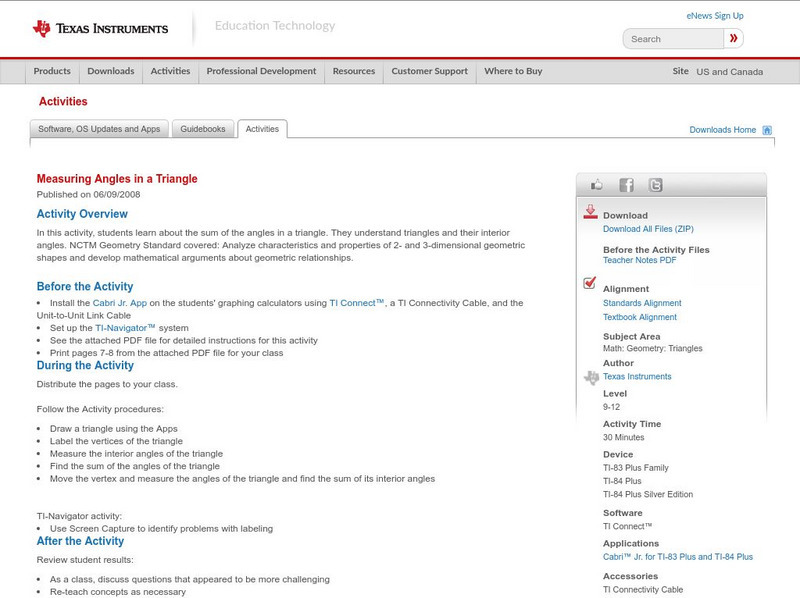Select the Activities tab
The width and height of the screenshot is (800, 598).
coord(262,129)
